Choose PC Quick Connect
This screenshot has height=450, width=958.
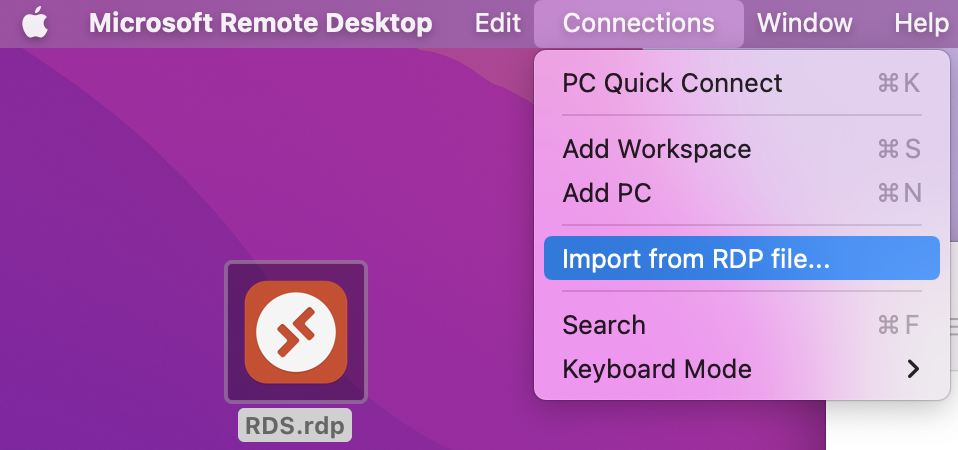(x=672, y=83)
